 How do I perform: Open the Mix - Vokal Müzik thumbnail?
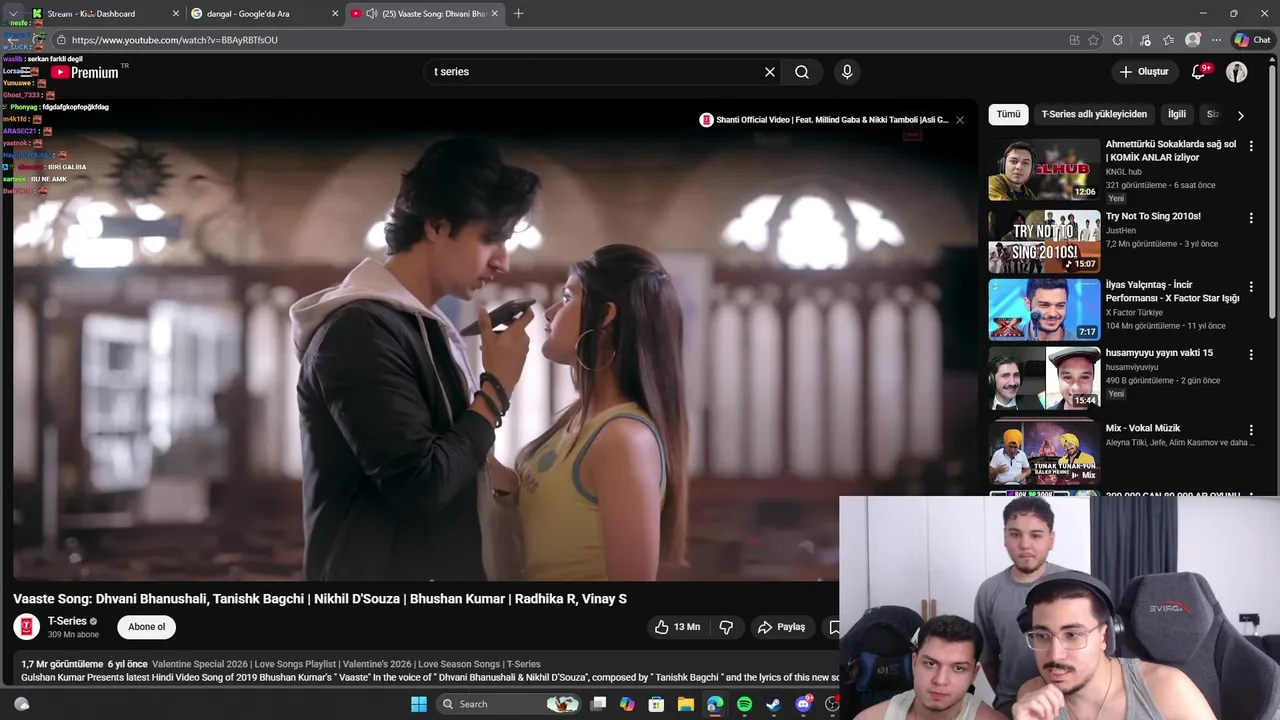click(x=1044, y=452)
